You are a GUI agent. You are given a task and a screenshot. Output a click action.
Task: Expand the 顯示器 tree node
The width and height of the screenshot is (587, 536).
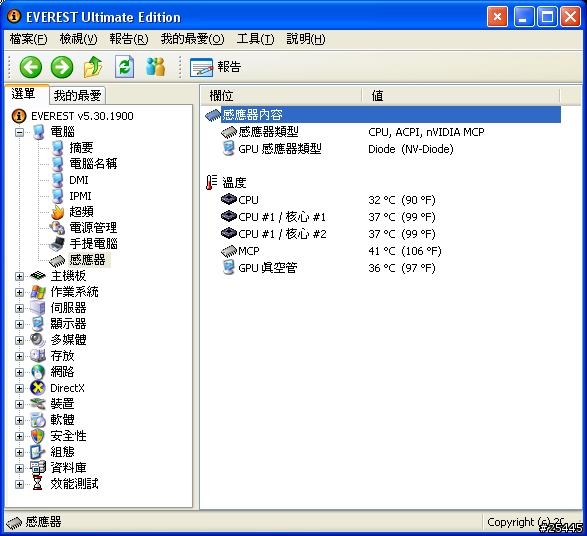point(19,325)
